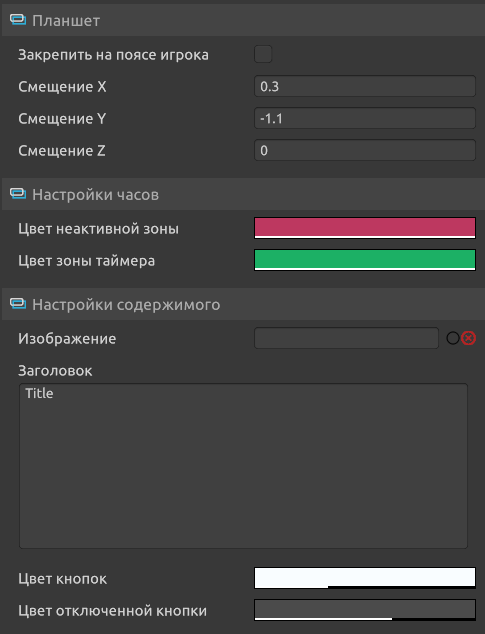Image resolution: width=485 pixels, height=634 pixels.
Task: Enable the Закрепить на поясе игрока checkbox
Action: point(263,54)
